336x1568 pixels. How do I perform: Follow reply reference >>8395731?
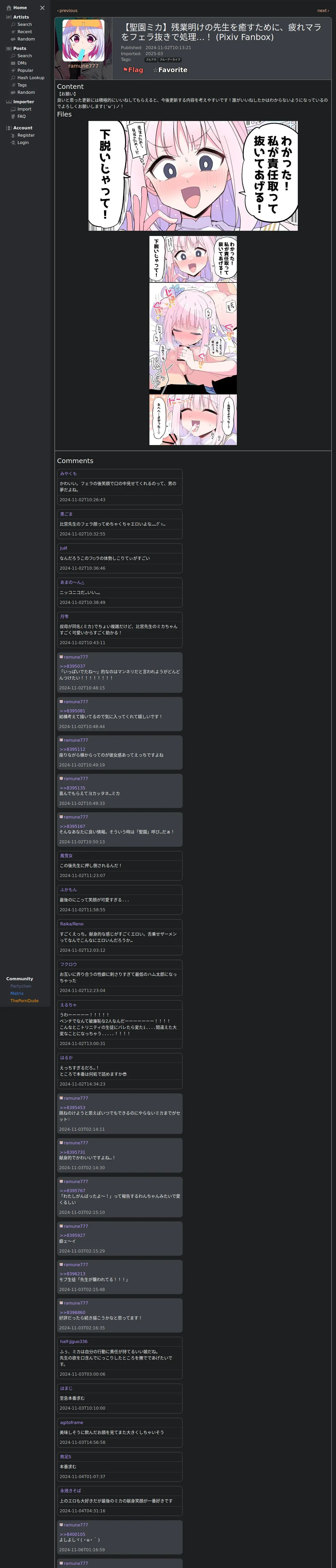[x=72, y=1152]
